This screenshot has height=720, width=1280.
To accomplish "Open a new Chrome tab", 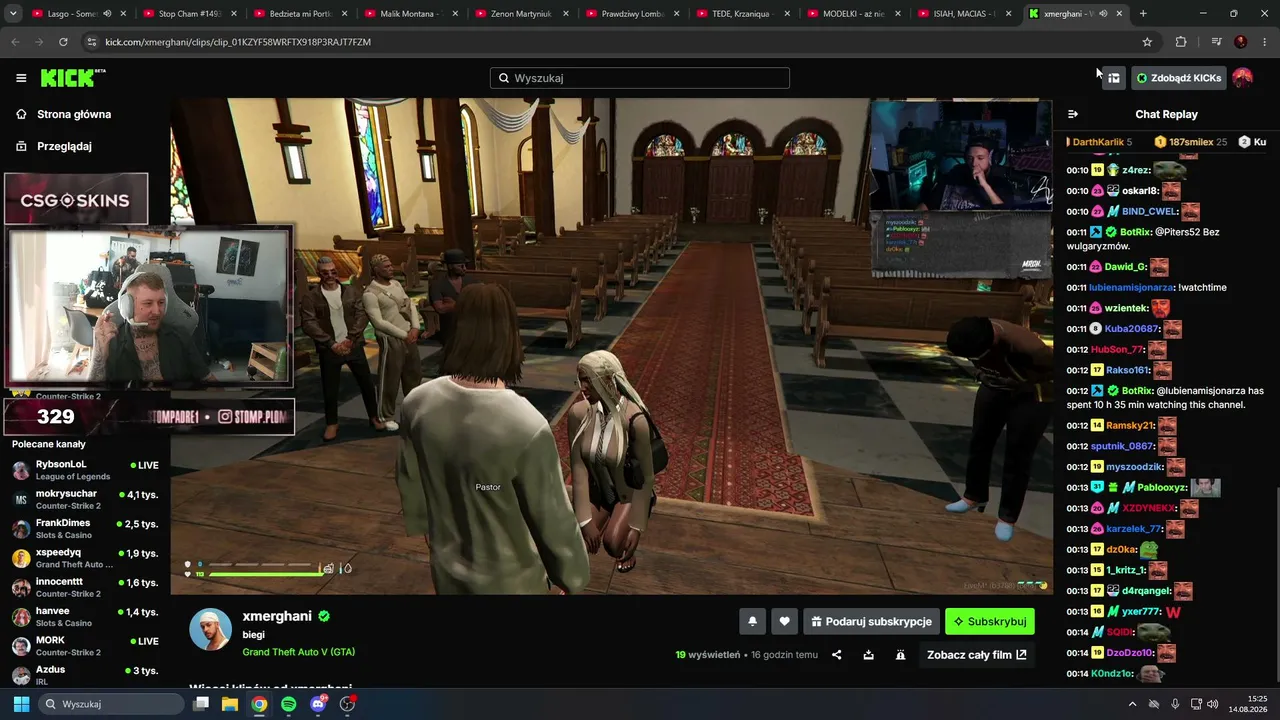I will [x=1143, y=14].
